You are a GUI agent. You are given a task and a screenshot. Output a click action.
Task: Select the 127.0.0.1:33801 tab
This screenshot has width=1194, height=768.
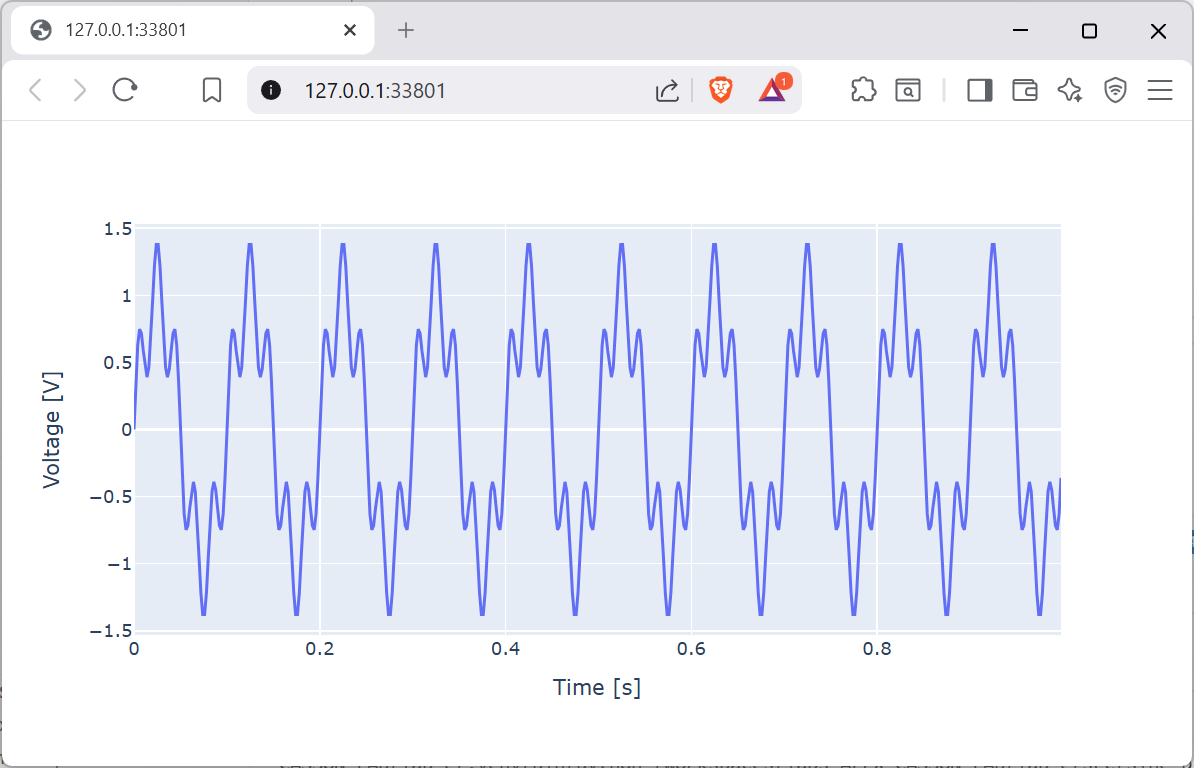pos(180,30)
